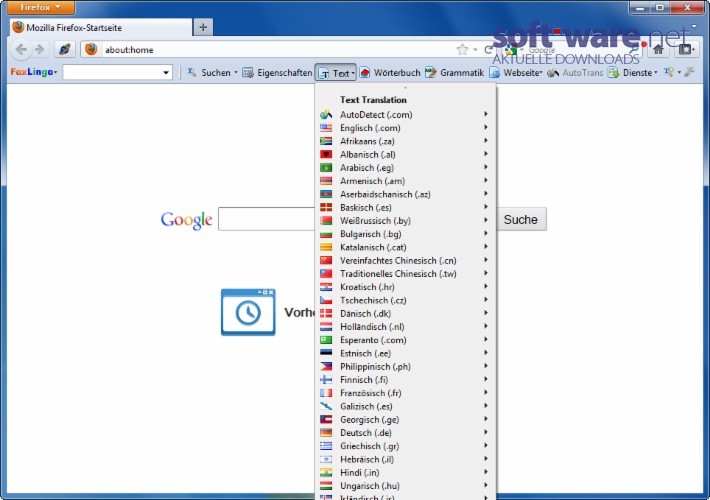Click the Wörterbuch book icon
This screenshot has width=710, height=500.
365,72
